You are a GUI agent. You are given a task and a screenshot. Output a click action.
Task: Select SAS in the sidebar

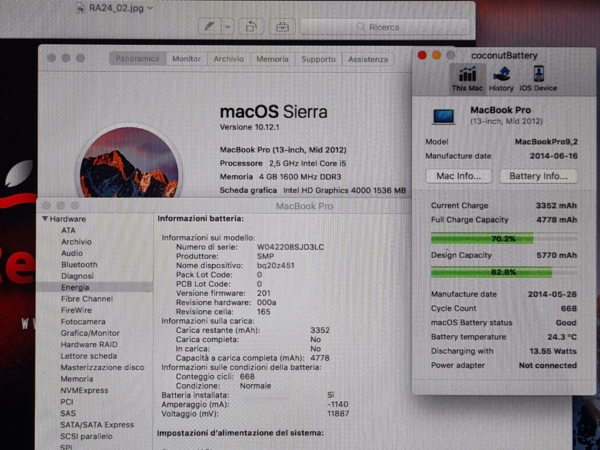[68, 413]
